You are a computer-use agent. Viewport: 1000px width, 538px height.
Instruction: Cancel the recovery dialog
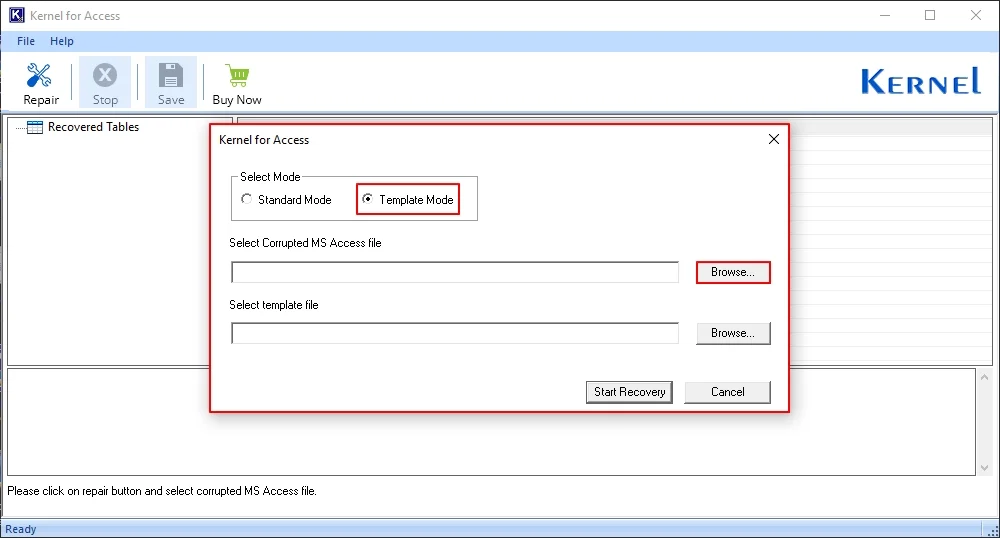[727, 392]
